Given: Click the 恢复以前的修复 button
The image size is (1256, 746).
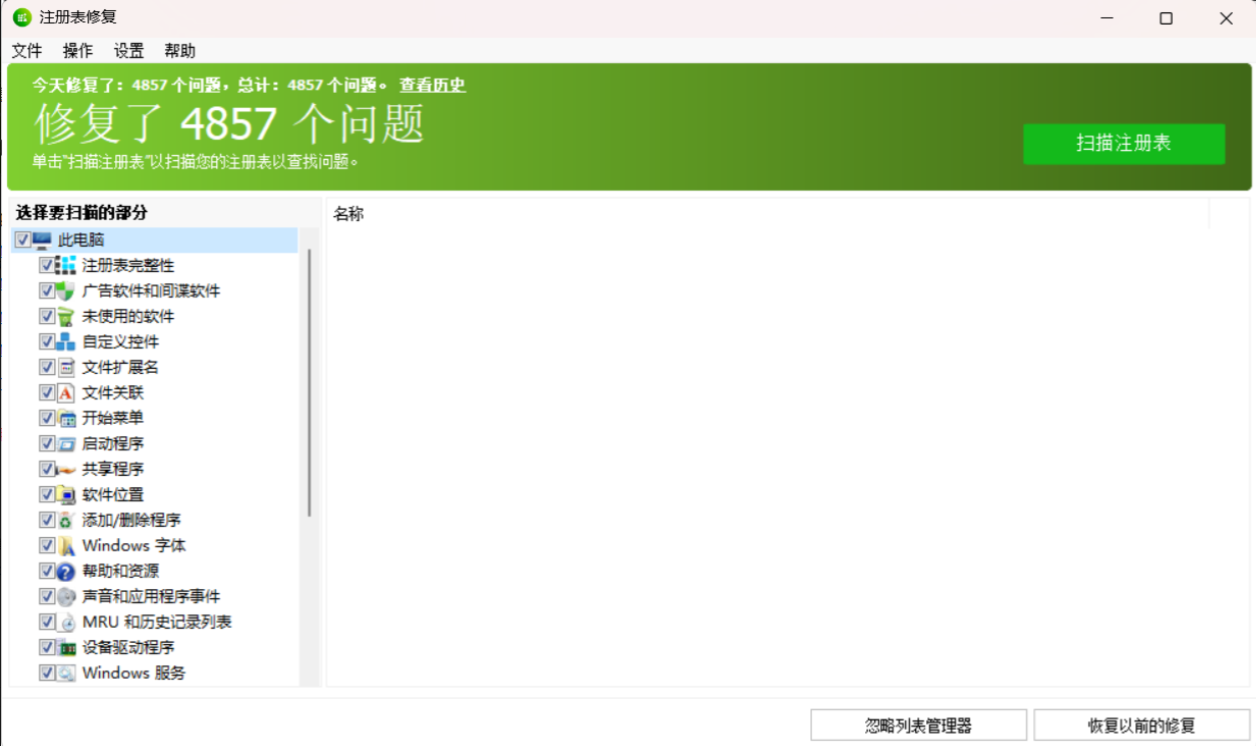Looking at the screenshot, I should click(1141, 726).
